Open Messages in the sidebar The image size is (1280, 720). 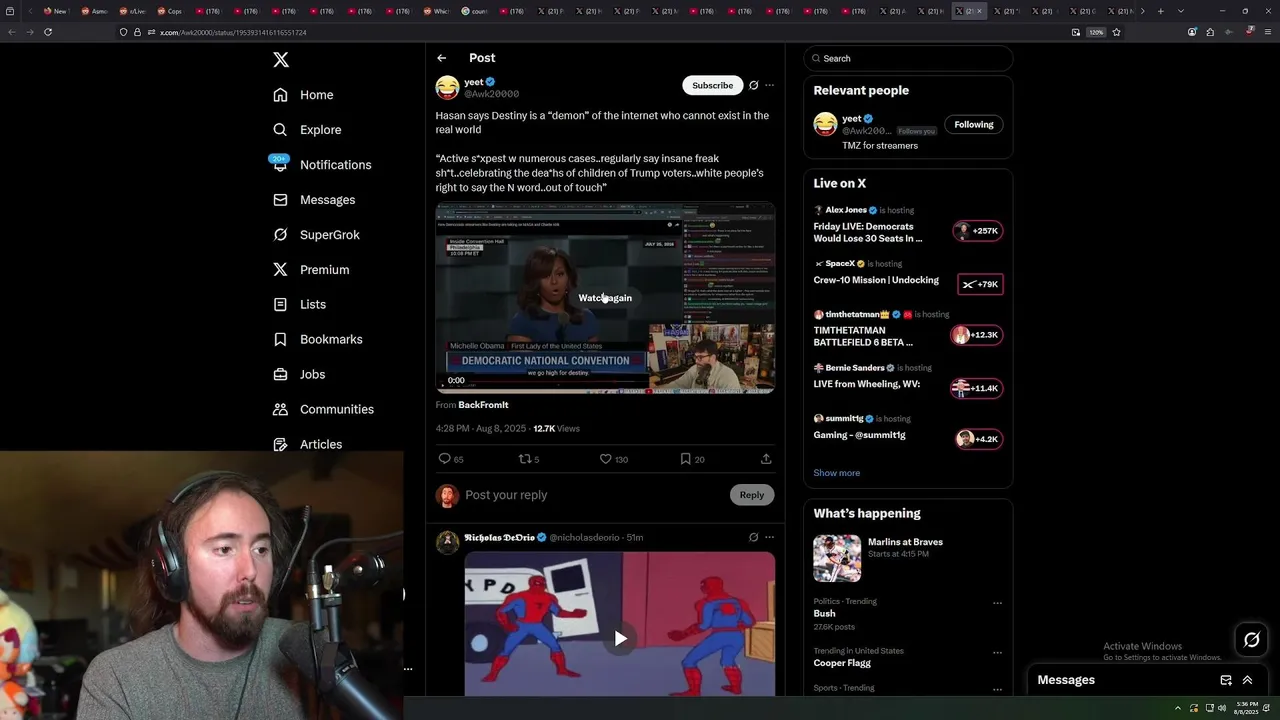tap(313, 200)
